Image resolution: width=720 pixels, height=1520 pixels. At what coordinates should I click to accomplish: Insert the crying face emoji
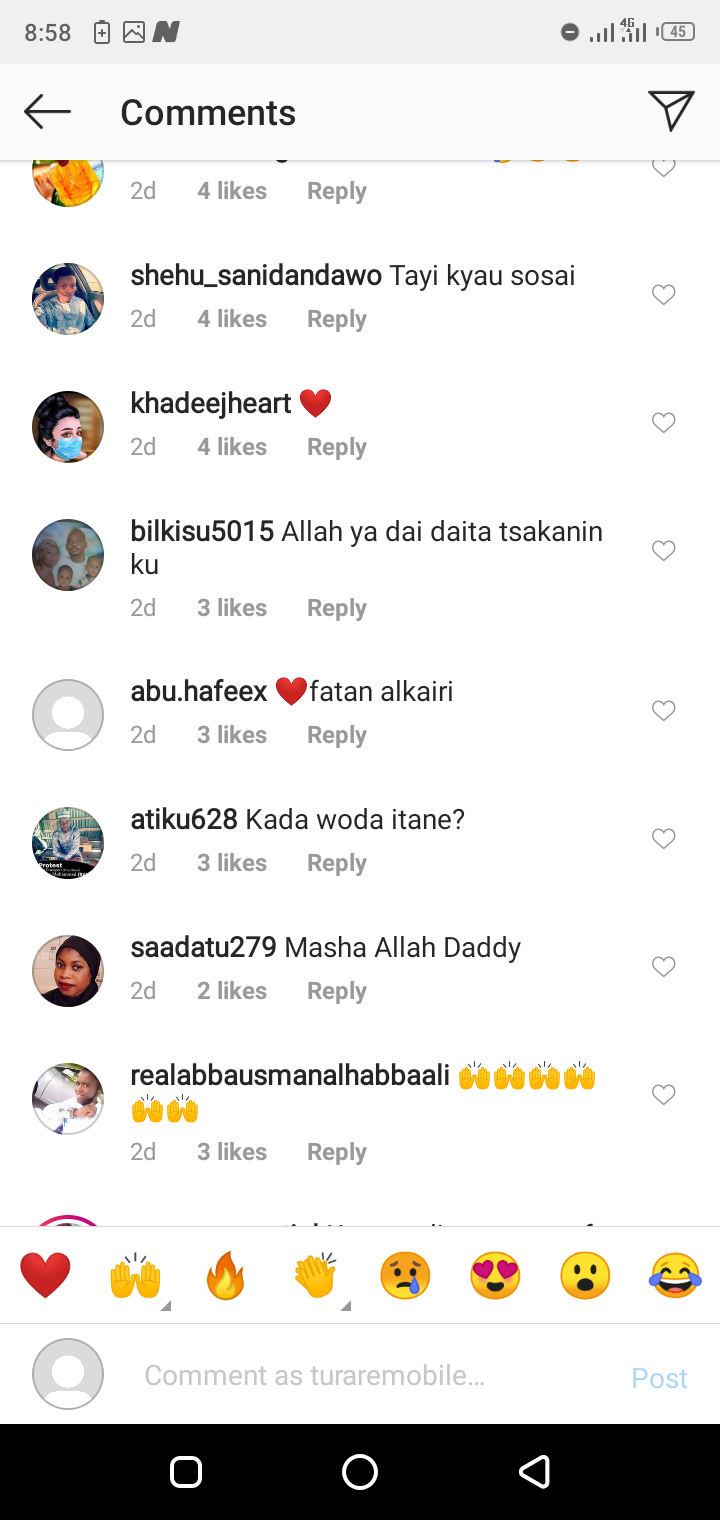coord(405,1276)
